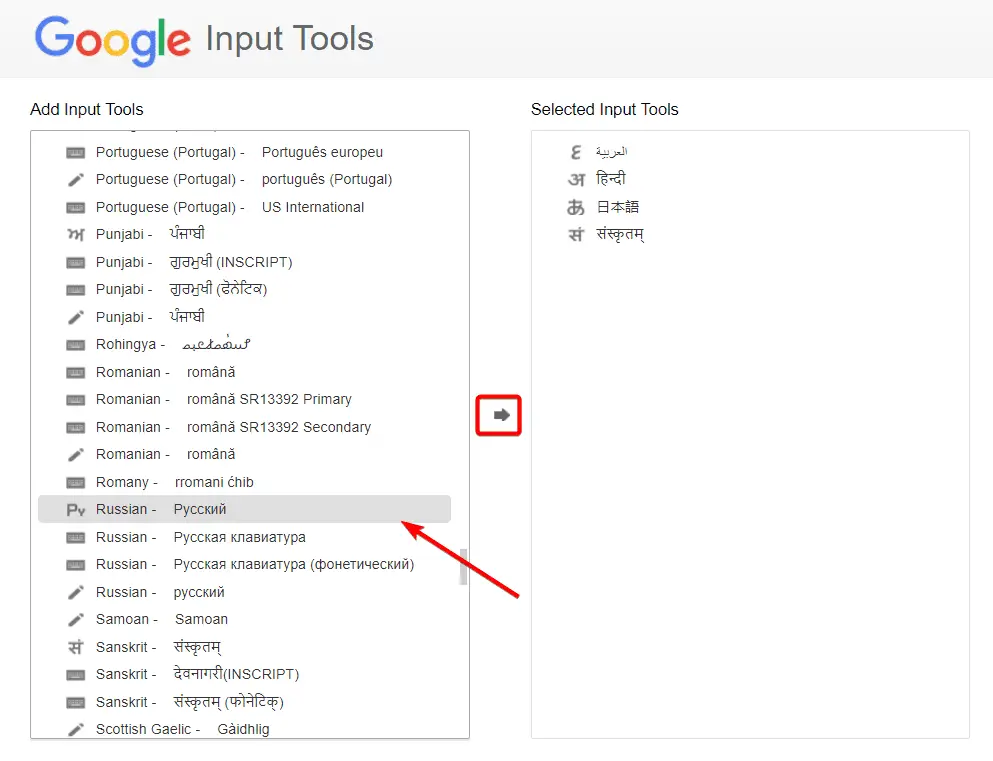Click the keyboard icon beside Portuguese US International
The image size is (993, 761).
pyautogui.click(x=75, y=208)
